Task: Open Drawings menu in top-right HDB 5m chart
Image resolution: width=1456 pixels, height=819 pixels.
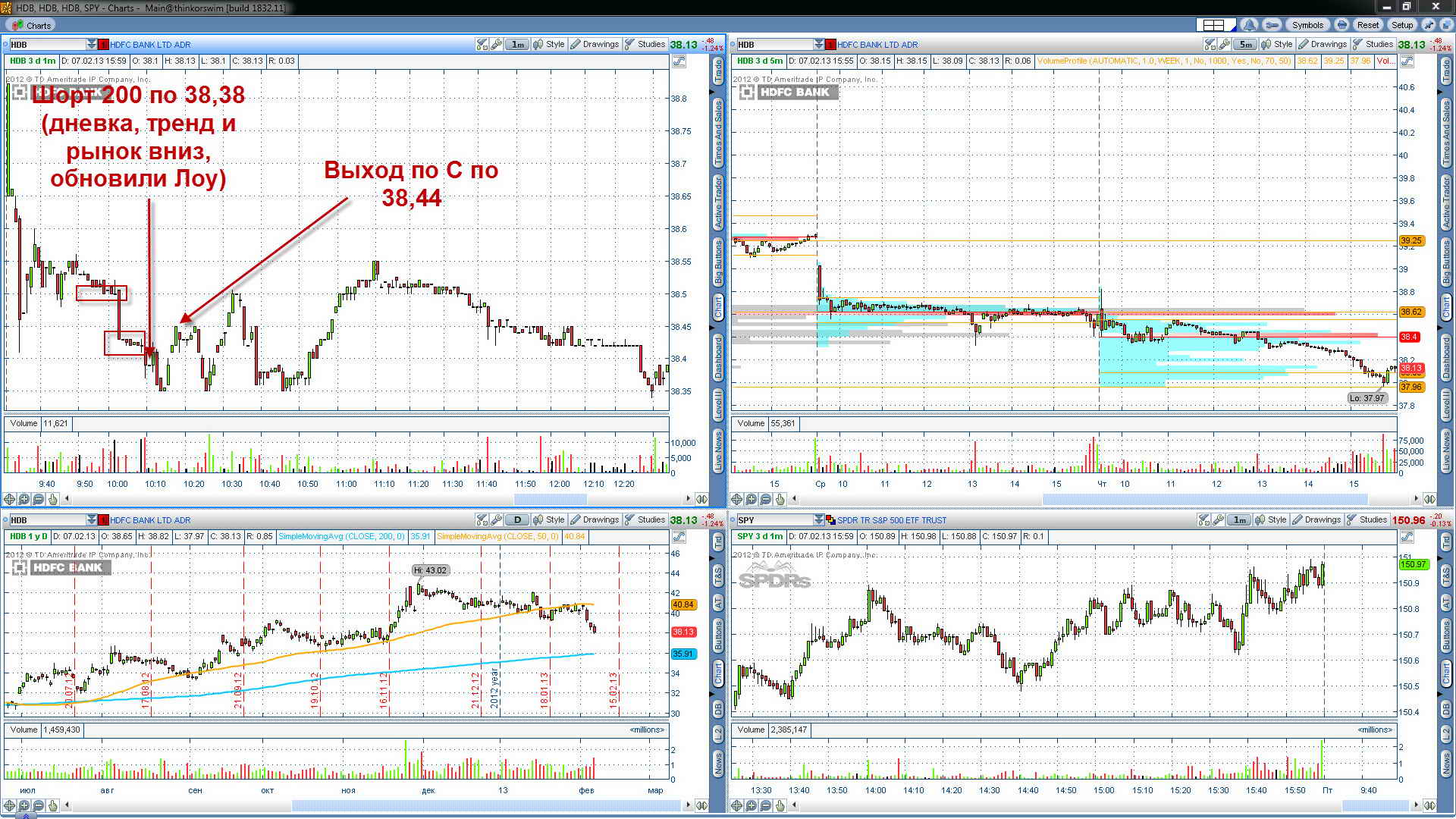Action: [1323, 45]
